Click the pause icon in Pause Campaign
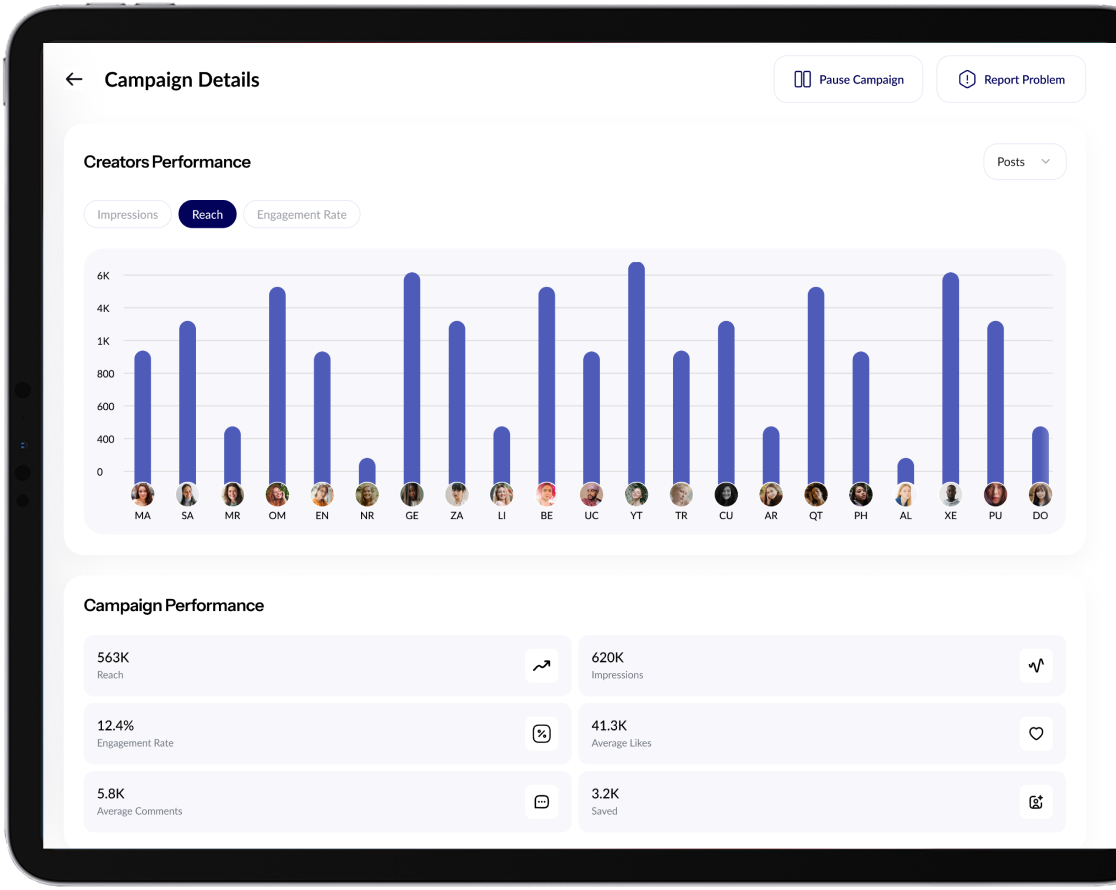 [802, 80]
